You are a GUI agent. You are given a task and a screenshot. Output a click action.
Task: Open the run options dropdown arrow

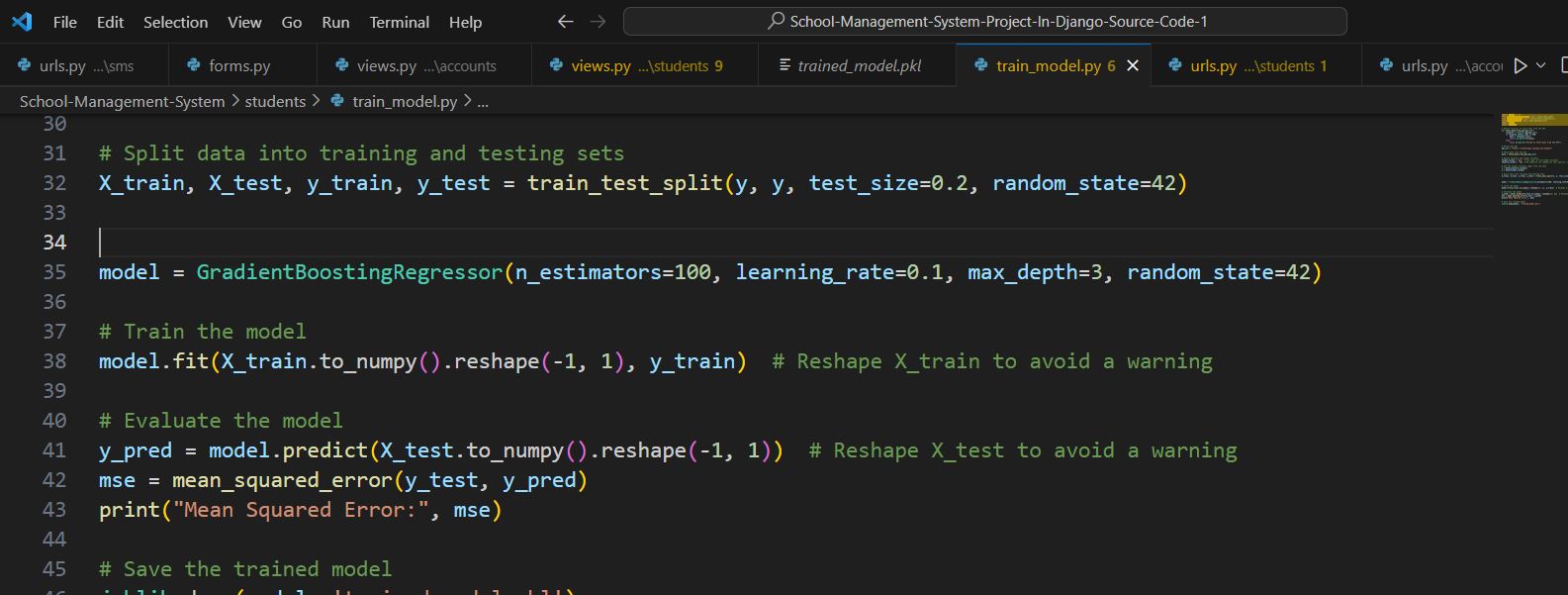pyautogui.click(x=1540, y=65)
